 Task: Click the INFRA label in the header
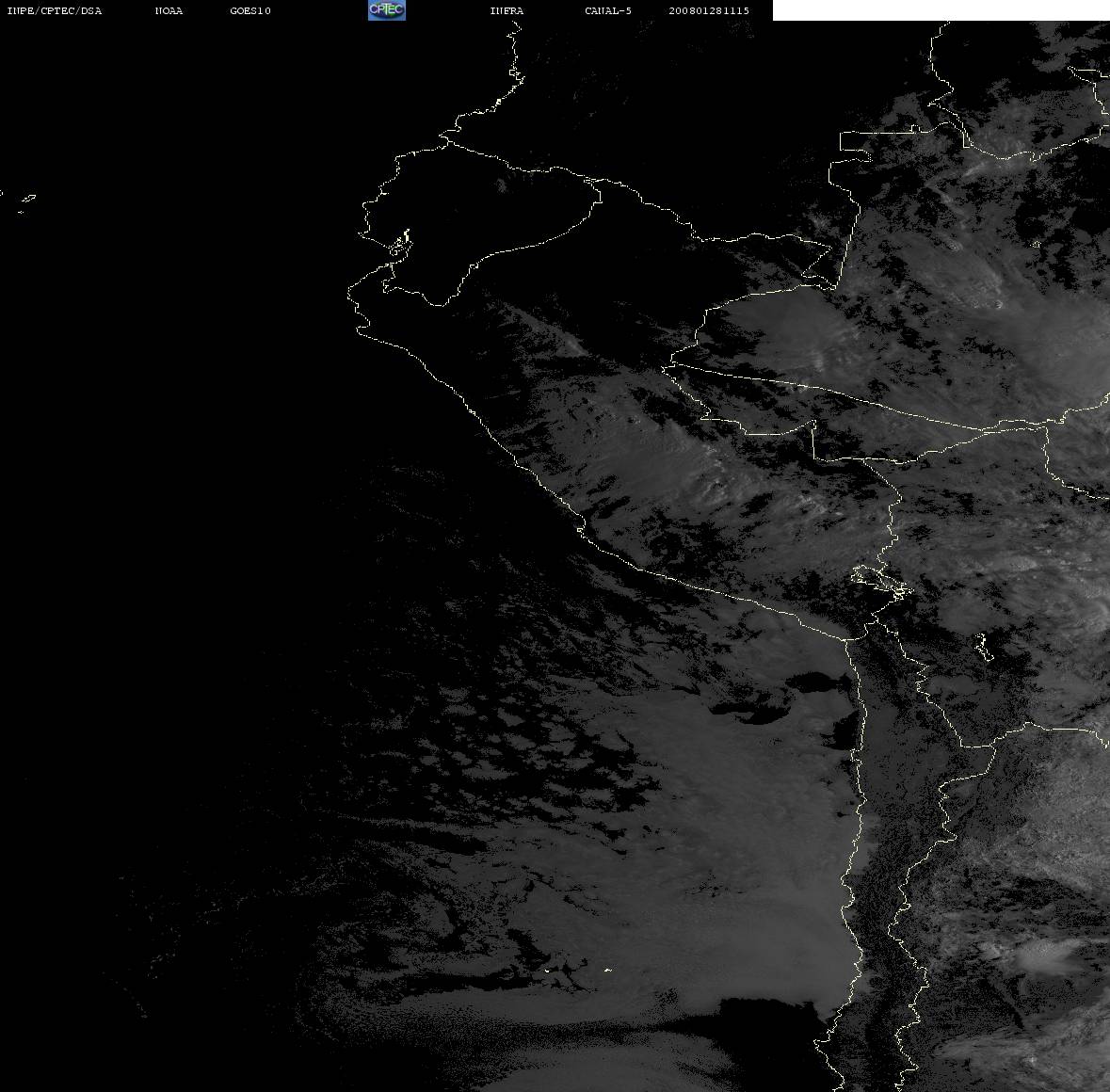507,10
